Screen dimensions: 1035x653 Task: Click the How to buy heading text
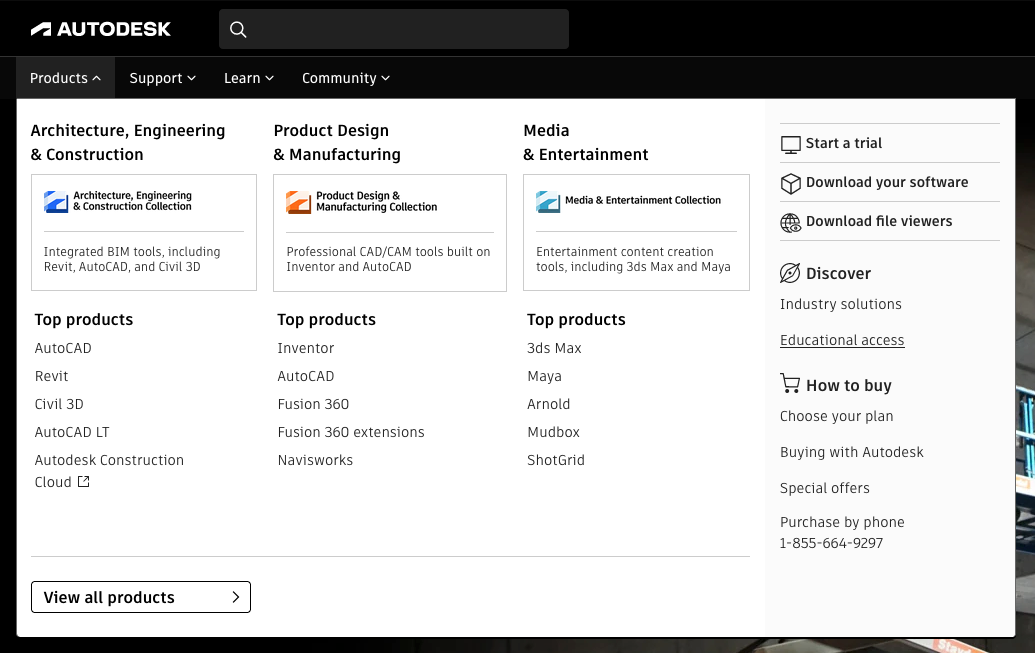(x=849, y=386)
